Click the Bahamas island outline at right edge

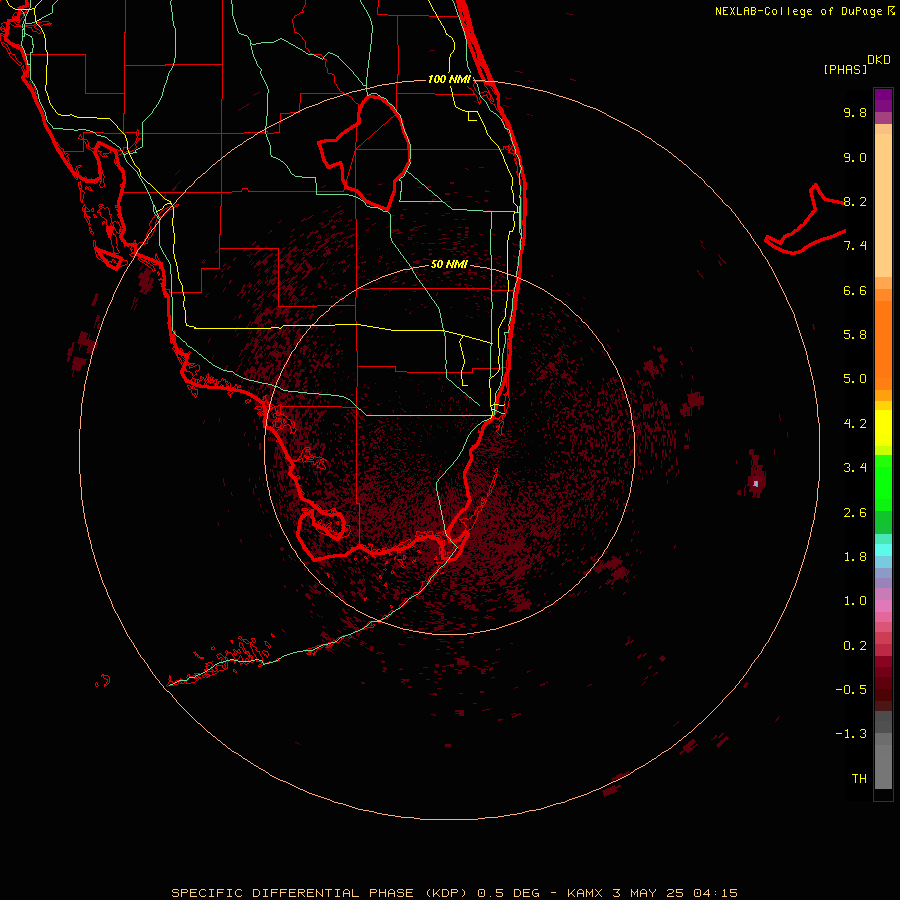[x=805, y=219]
